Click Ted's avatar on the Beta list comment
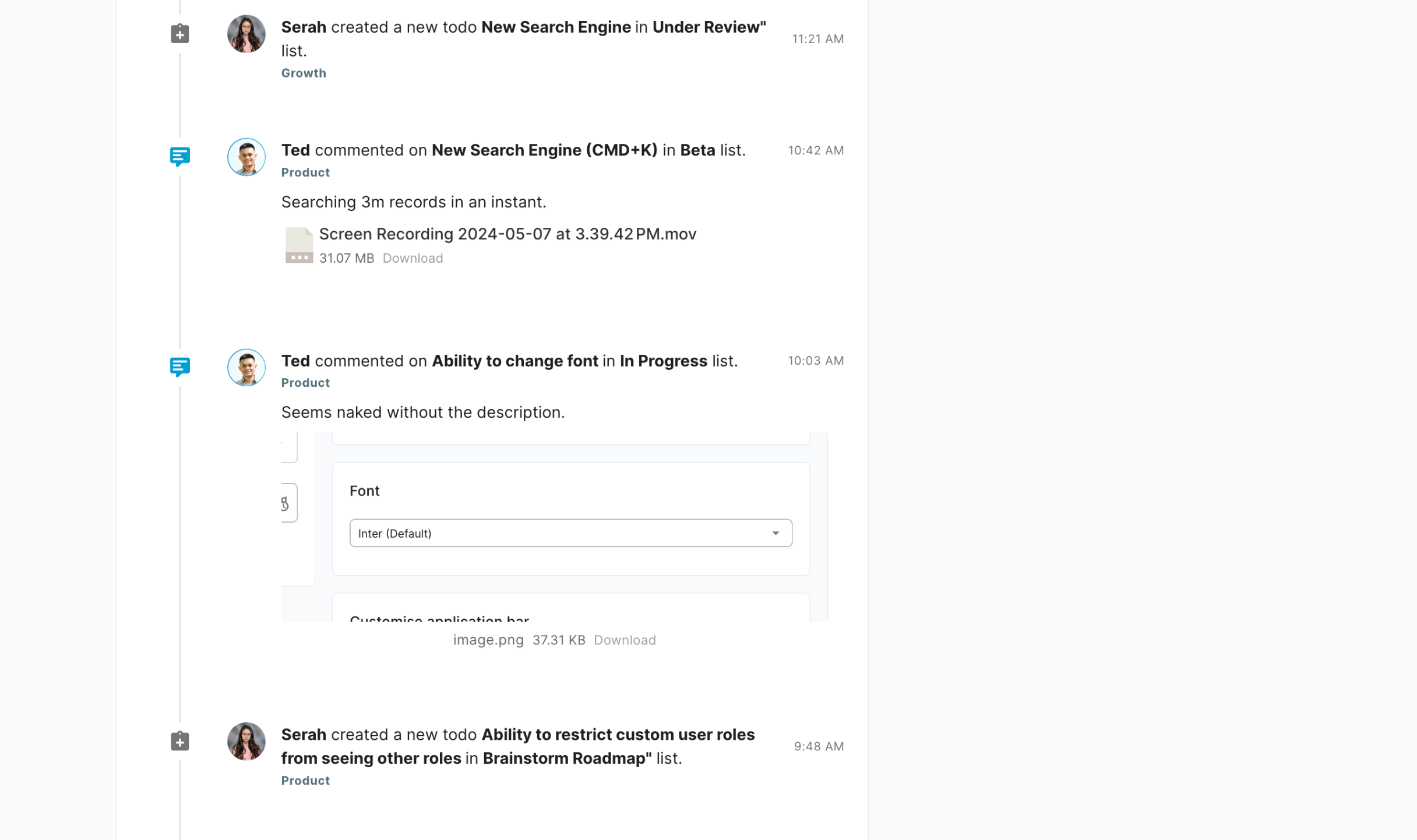The image size is (1417, 840). (x=246, y=157)
